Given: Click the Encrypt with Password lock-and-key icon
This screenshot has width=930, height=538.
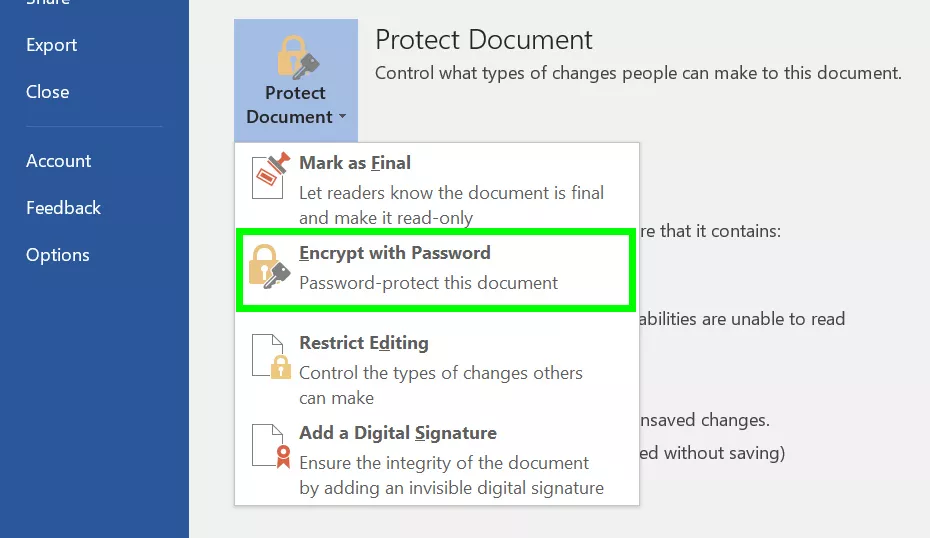Looking at the screenshot, I should pos(269,266).
